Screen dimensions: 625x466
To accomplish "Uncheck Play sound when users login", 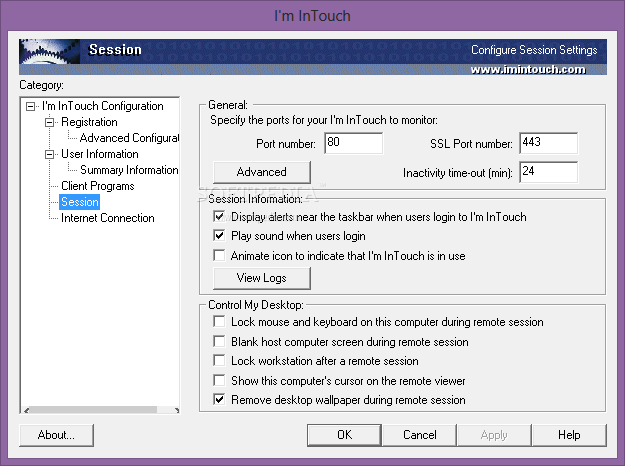I will pos(219,236).
